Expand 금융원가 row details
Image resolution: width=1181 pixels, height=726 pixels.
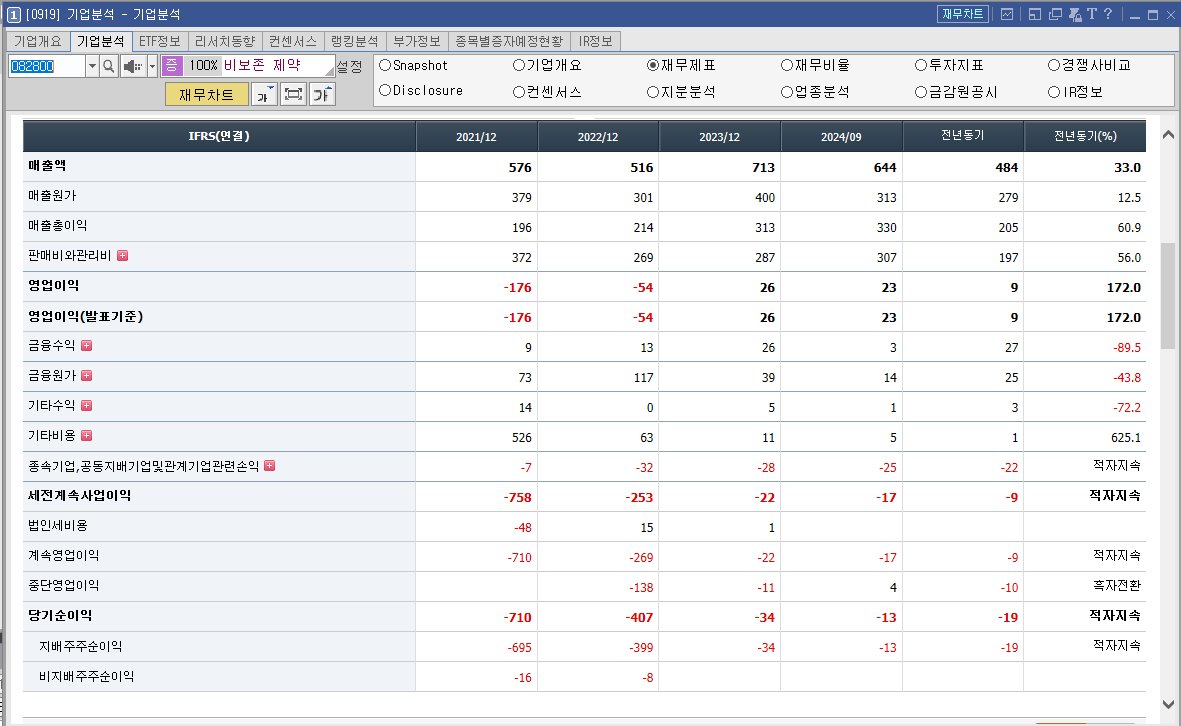click(x=87, y=376)
